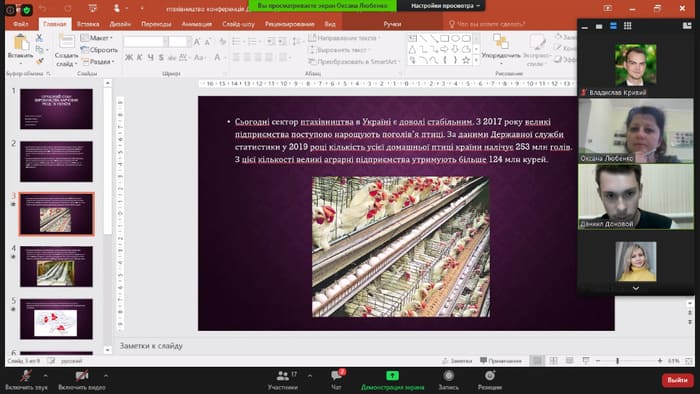Select slide 4 thumbnail with conveyor image
This screenshot has height=394, width=700.
click(56, 266)
